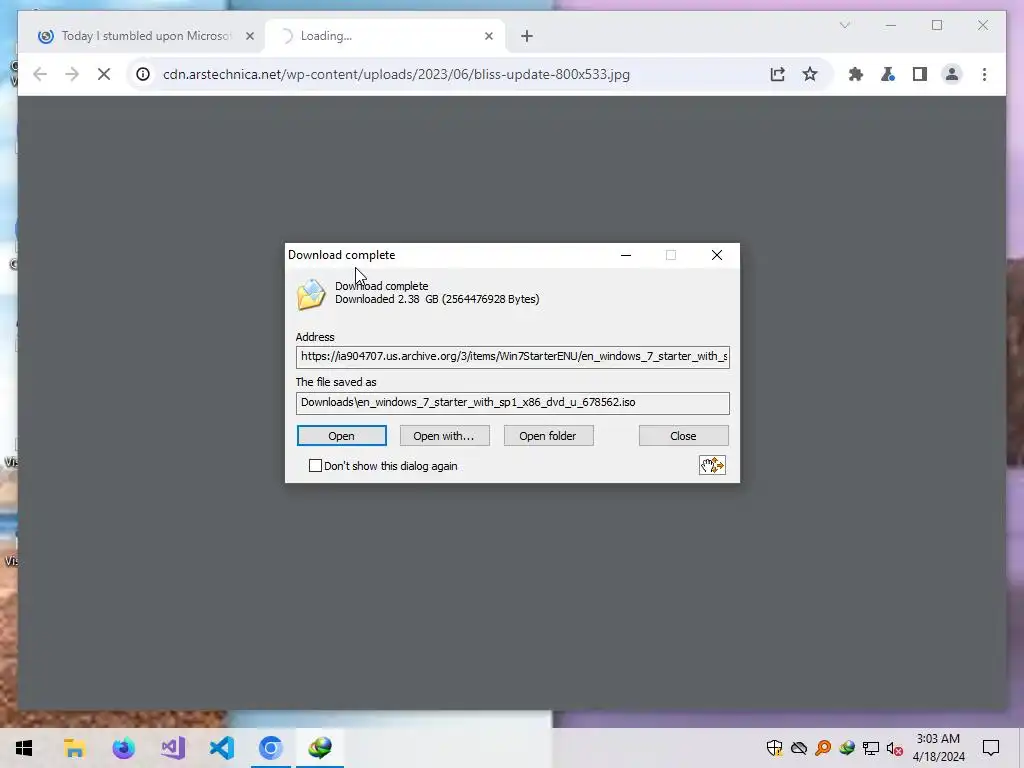The image size is (1024, 768).
Task: Open Visual Studio from the taskbar
Action: point(173,748)
